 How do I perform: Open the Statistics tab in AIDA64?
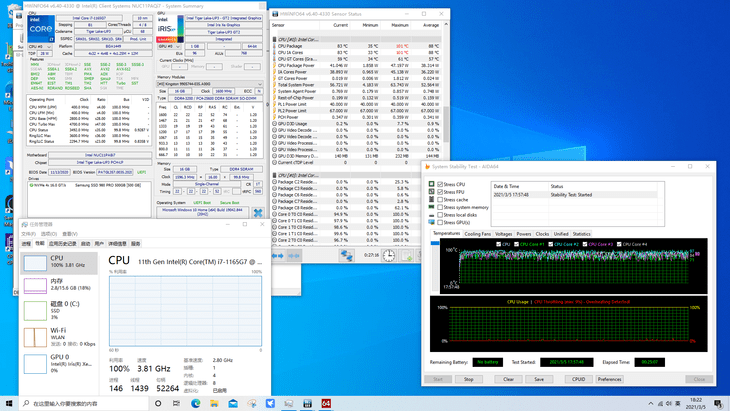(581, 234)
